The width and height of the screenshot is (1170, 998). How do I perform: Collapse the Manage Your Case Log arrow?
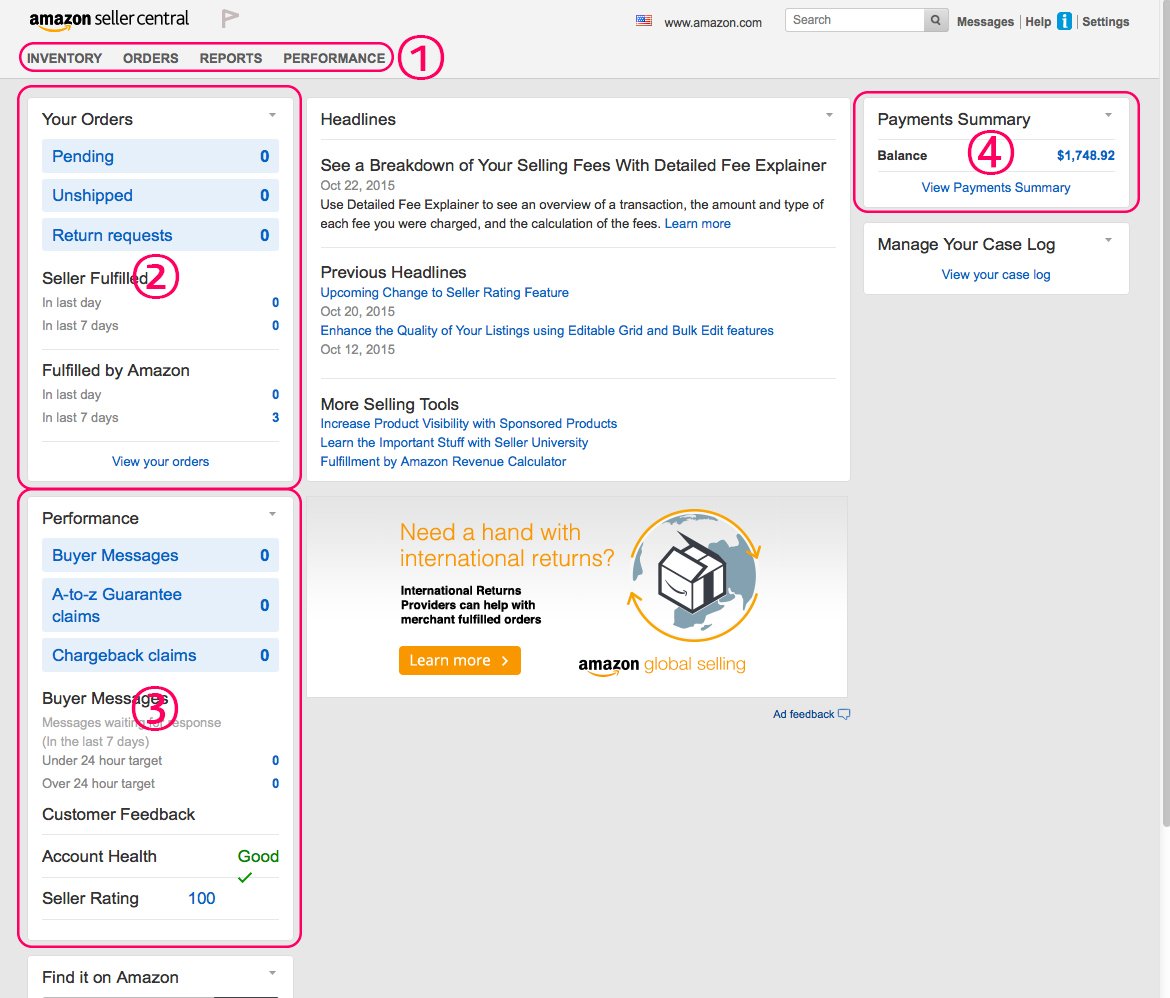tap(1108, 240)
